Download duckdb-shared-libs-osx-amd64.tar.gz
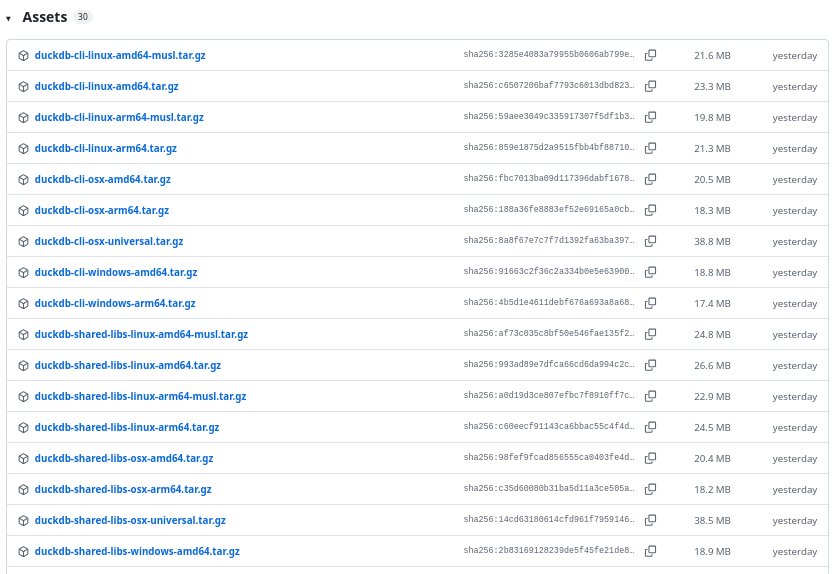The width and height of the screenshot is (837, 574). click(124, 458)
